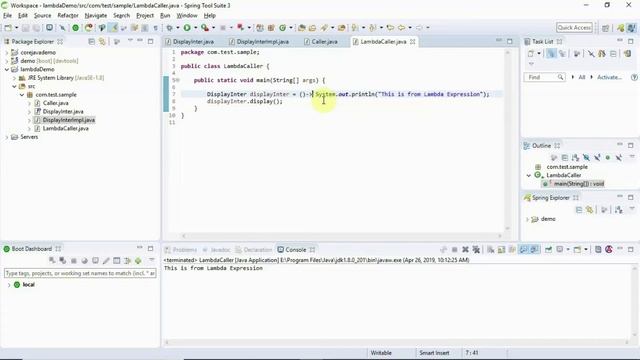Switch to DisplayInterImpl.java editor tab
The width and height of the screenshot is (640, 360).
(259, 42)
